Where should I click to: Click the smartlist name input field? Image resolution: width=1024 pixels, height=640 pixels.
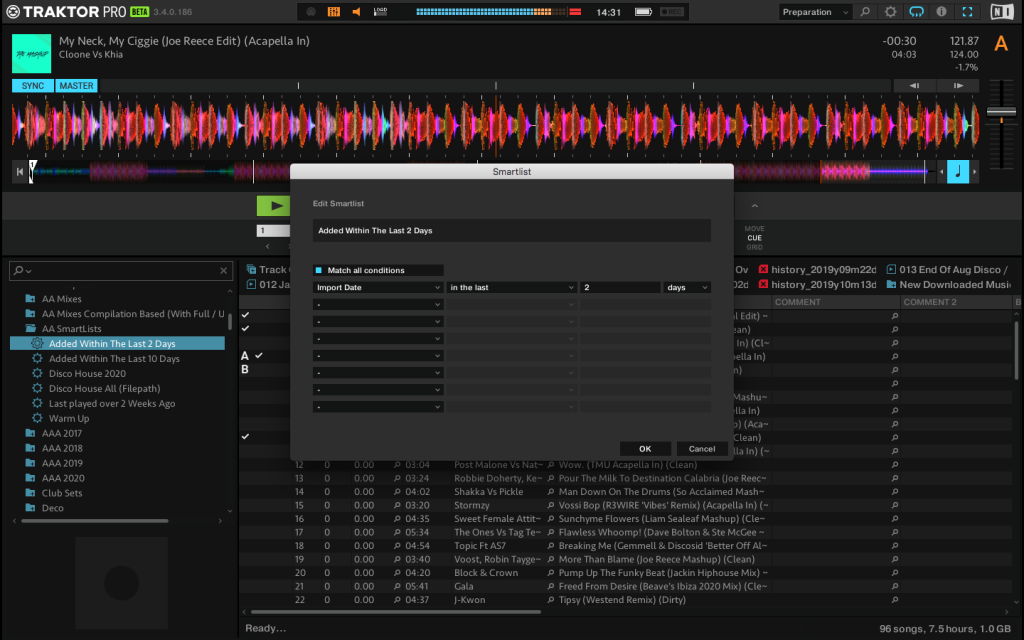tap(511, 231)
